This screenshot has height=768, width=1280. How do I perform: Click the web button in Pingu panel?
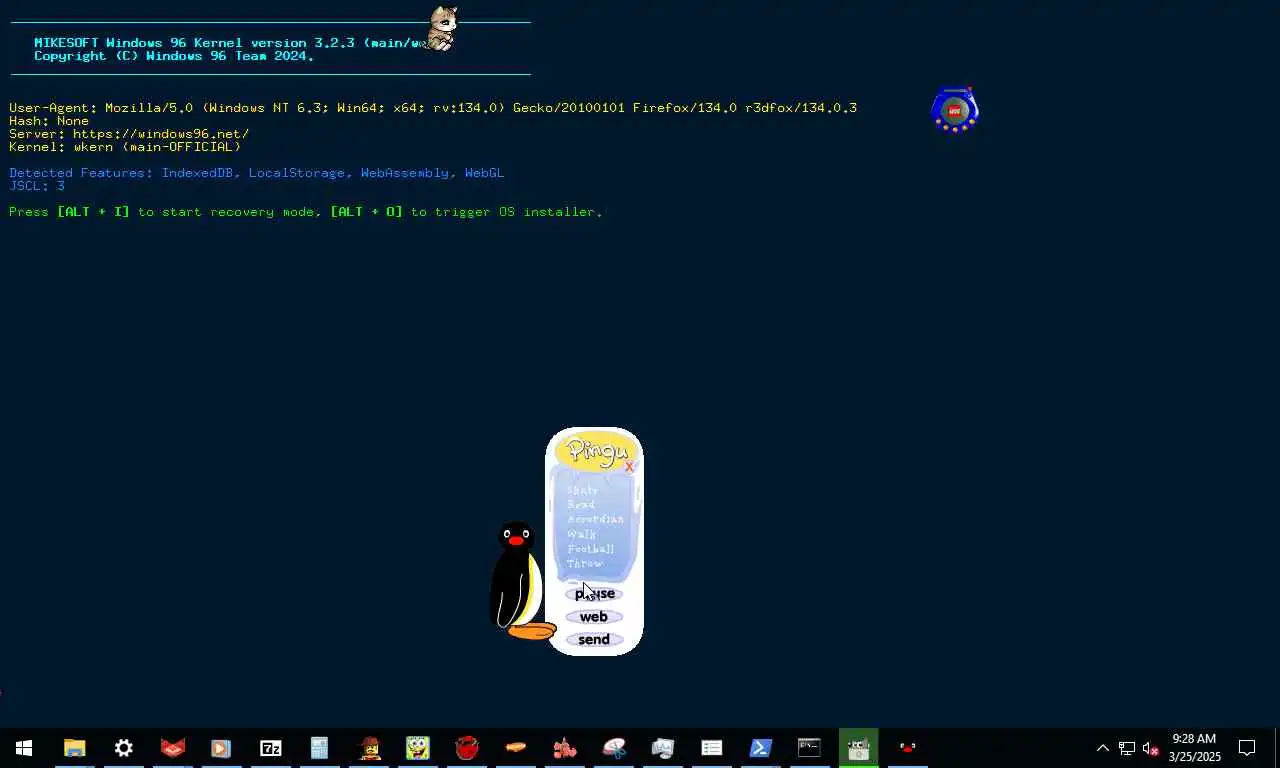(594, 617)
